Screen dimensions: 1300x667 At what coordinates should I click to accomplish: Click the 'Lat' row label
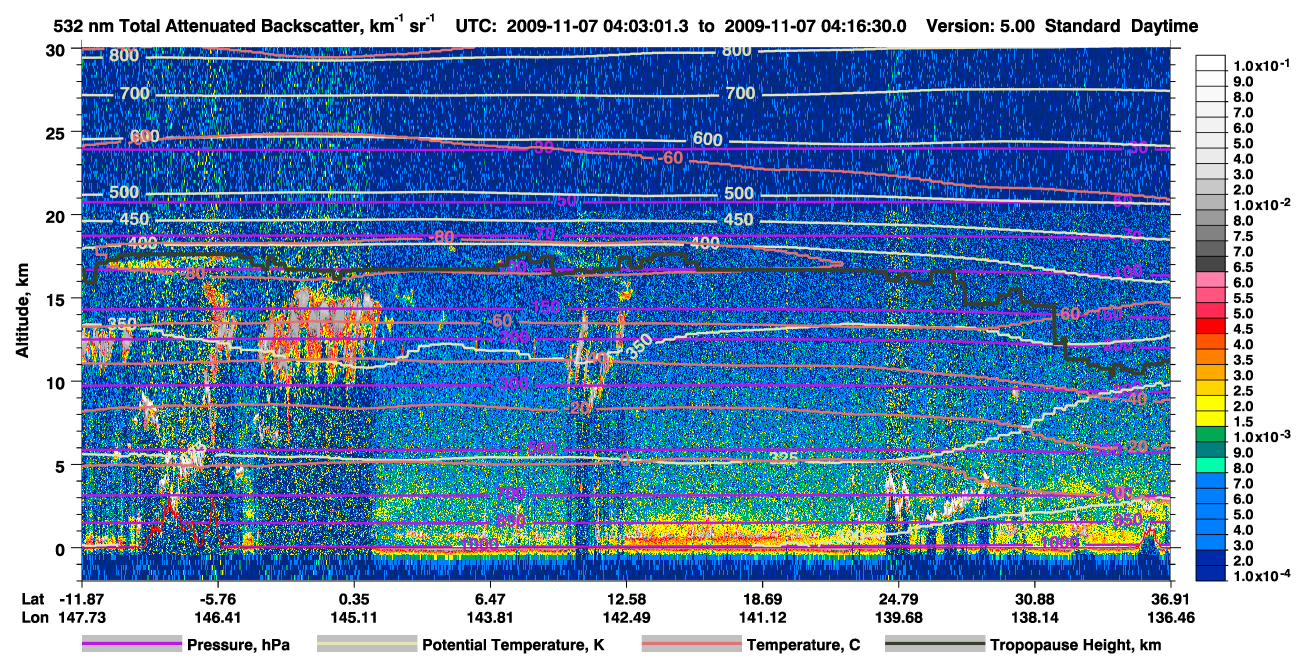33,598
